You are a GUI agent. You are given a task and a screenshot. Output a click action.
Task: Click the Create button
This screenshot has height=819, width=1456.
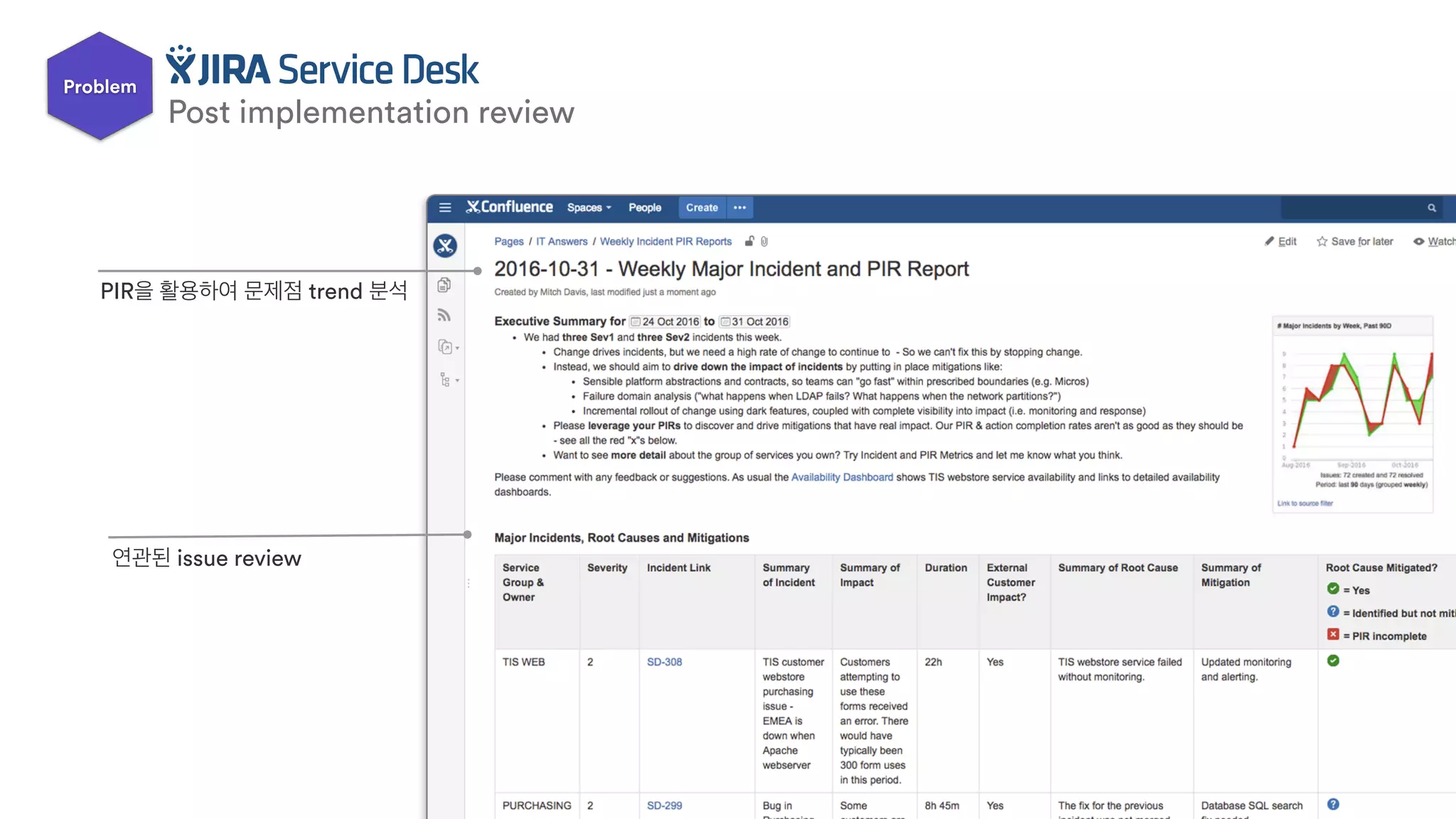[702, 208]
